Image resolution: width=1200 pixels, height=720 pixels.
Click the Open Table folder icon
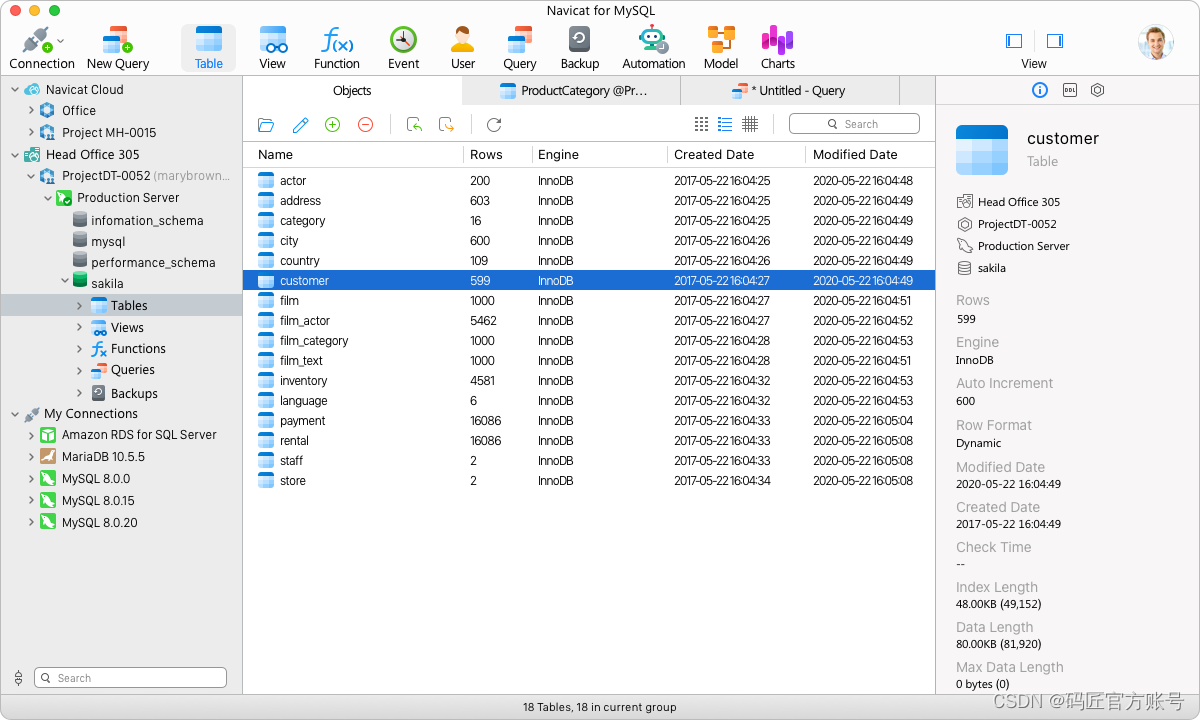[266, 125]
